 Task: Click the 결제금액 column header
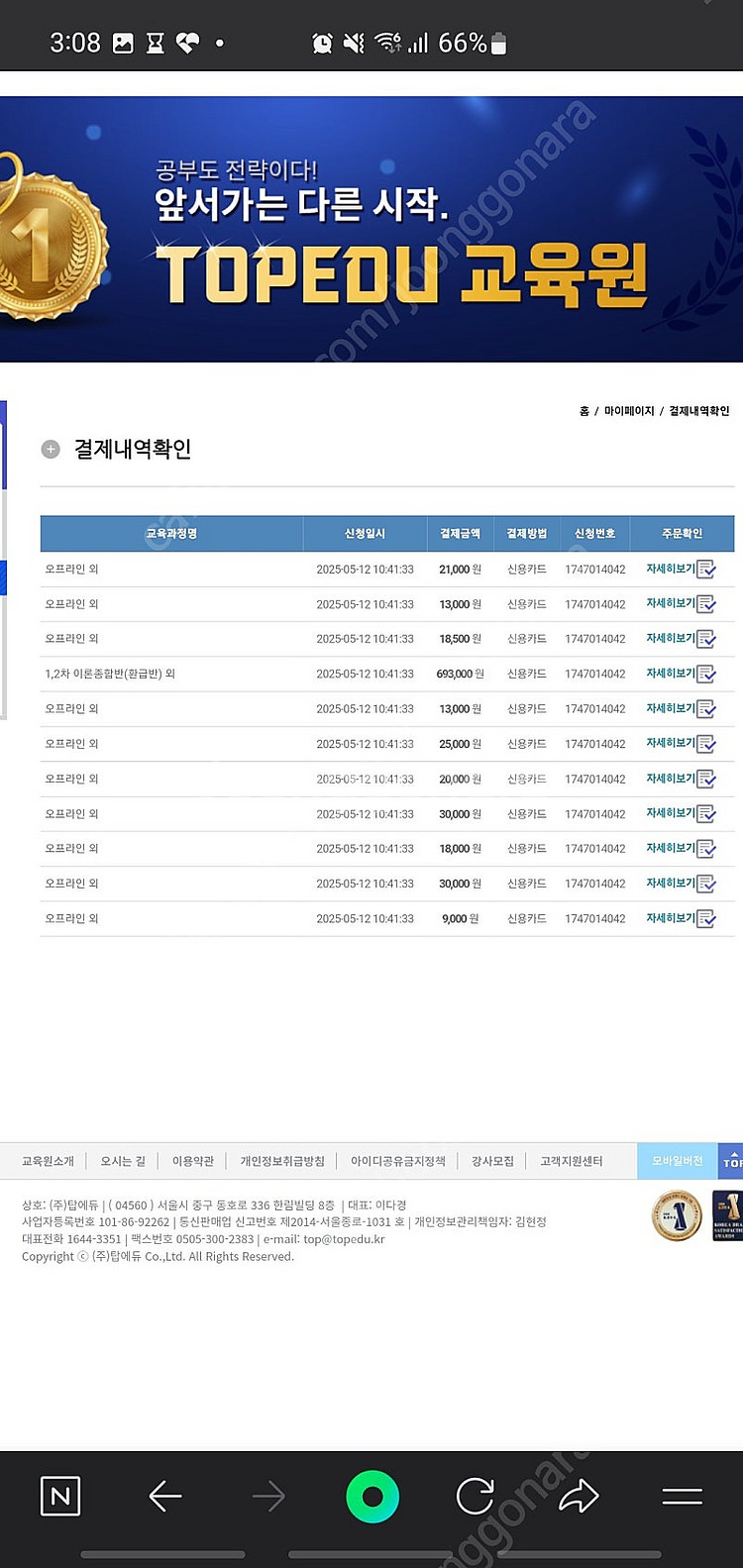[461, 534]
